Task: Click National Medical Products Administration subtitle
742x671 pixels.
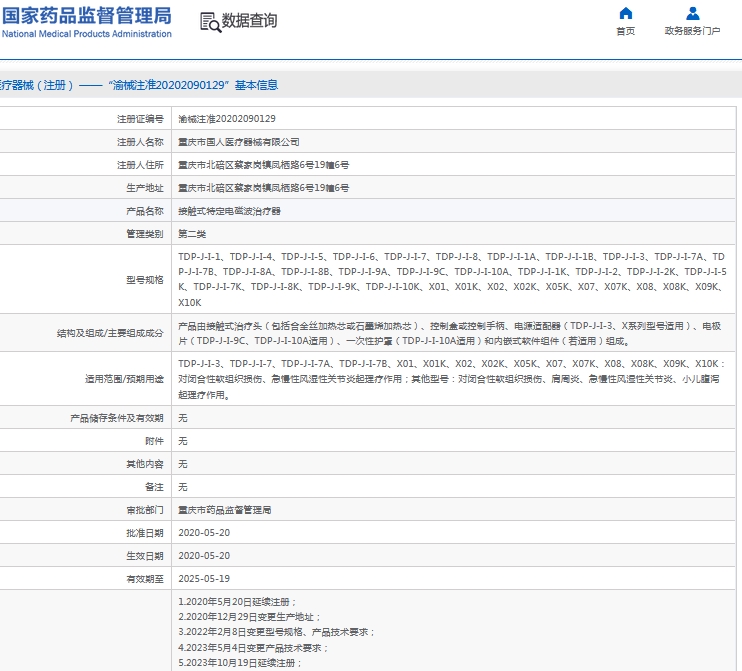Action: 87,34
